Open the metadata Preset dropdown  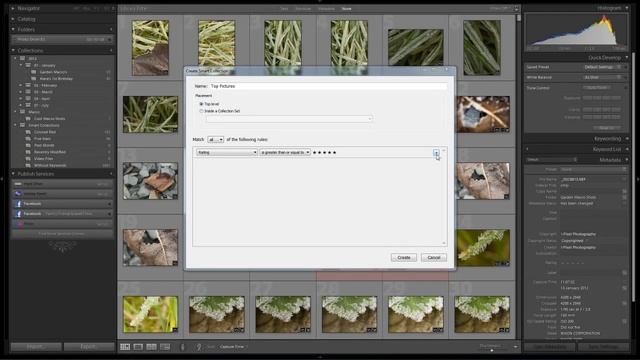(x=592, y=169)
